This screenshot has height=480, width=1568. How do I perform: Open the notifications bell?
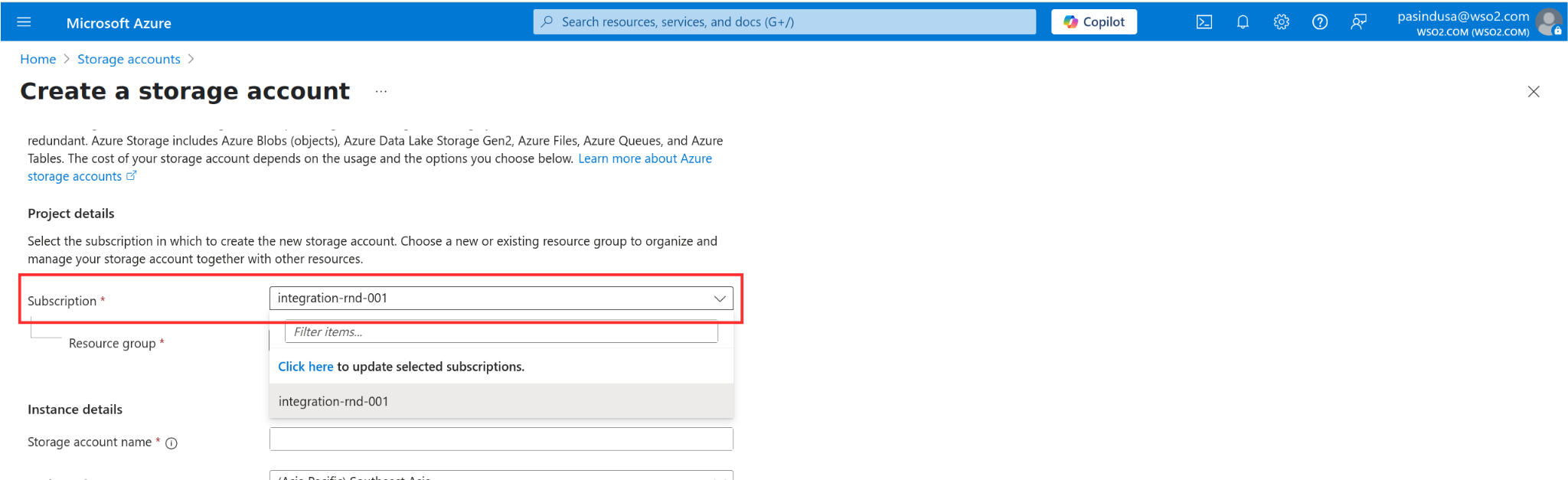(1243, 22)
